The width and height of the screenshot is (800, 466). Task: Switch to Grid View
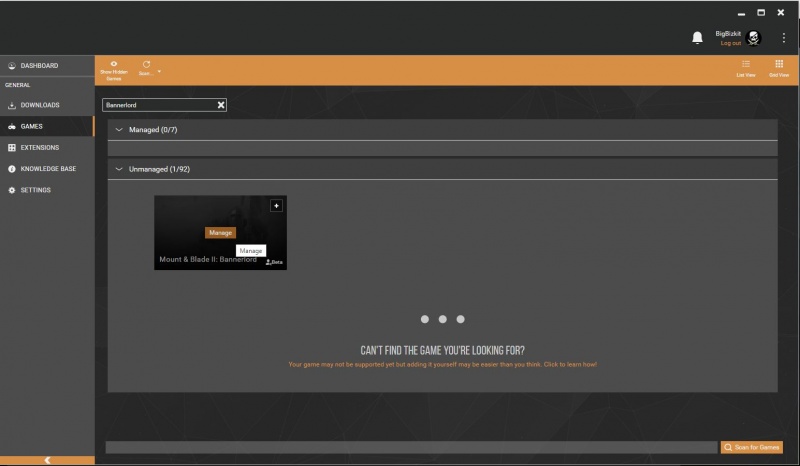tap(779, 68)
